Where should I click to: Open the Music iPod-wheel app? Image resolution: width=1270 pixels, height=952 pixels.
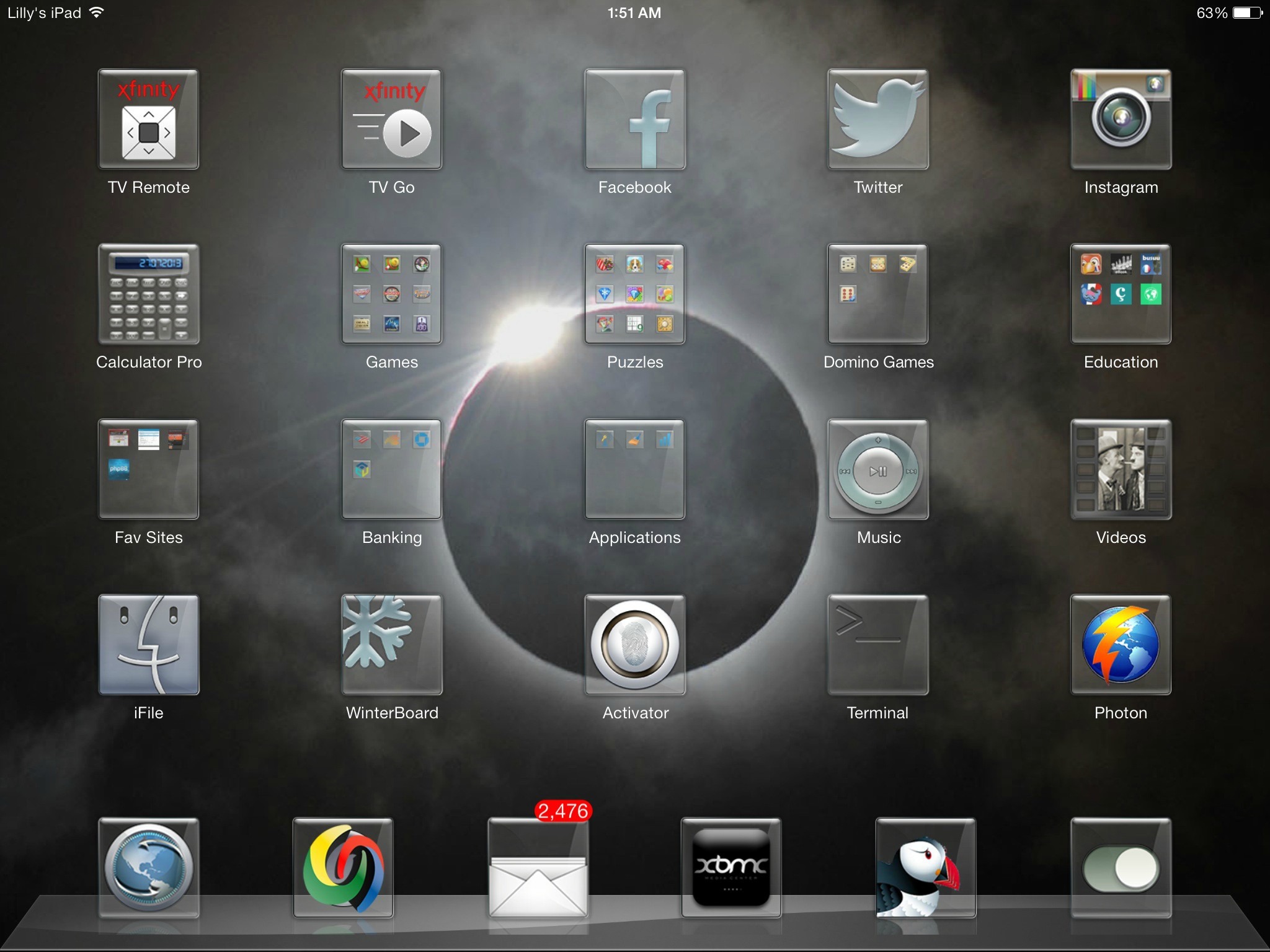coord(878,469)
